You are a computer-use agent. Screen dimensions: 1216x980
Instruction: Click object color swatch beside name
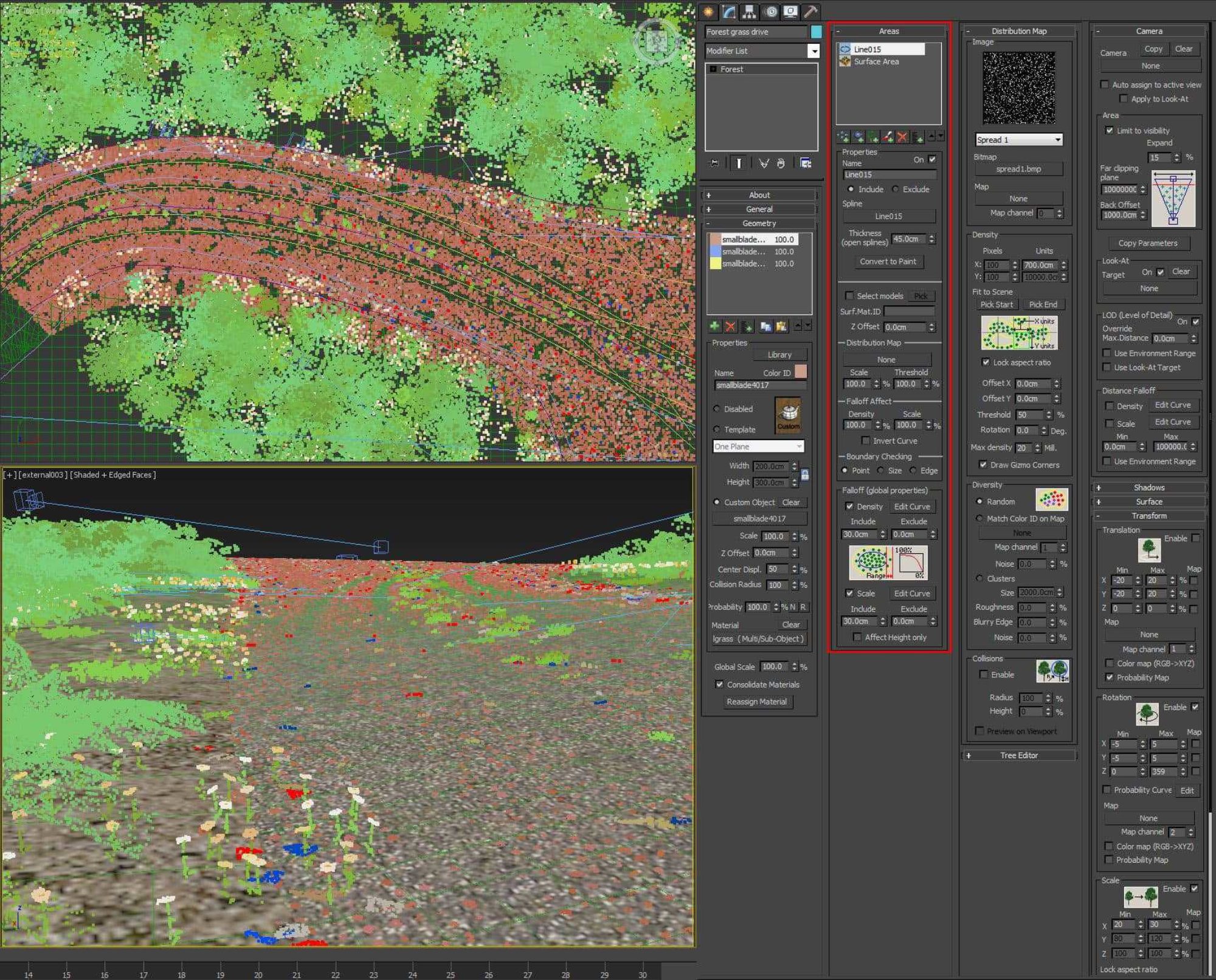(816, 32)
